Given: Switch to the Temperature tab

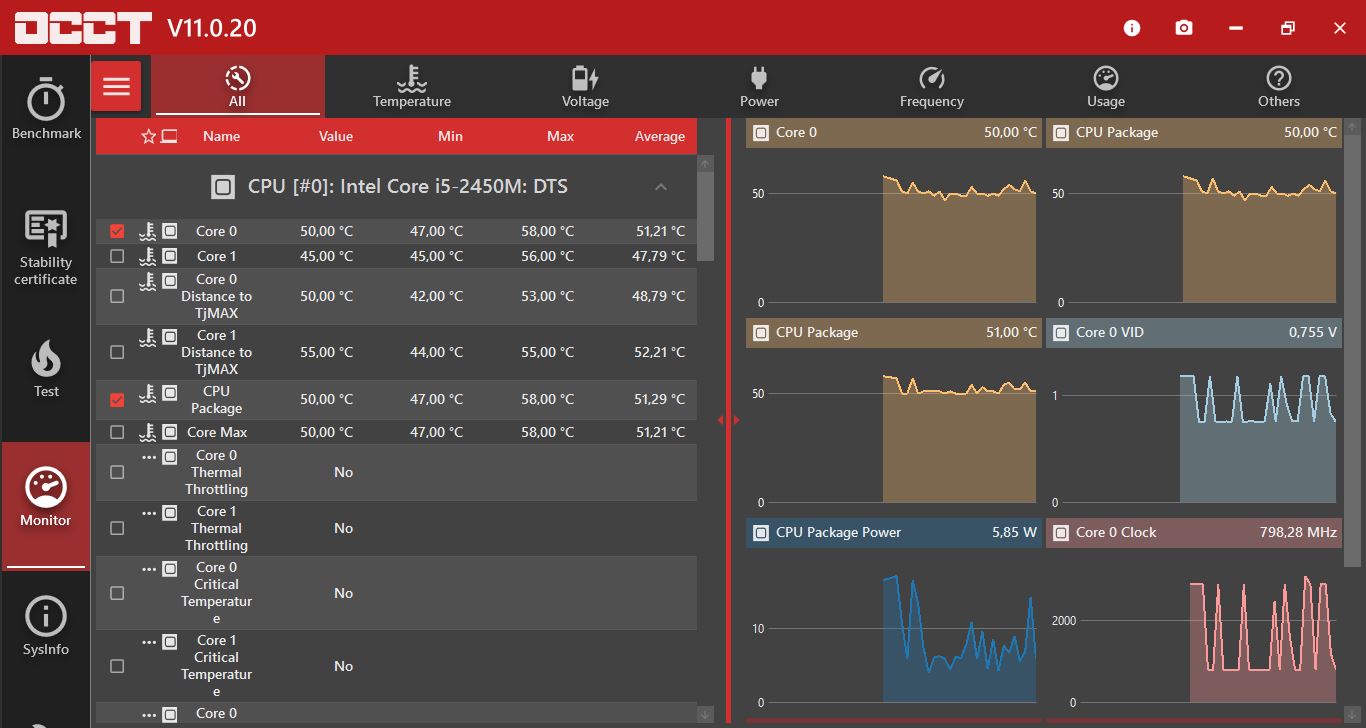Looking at the screenshot, I should coord(412,86).
